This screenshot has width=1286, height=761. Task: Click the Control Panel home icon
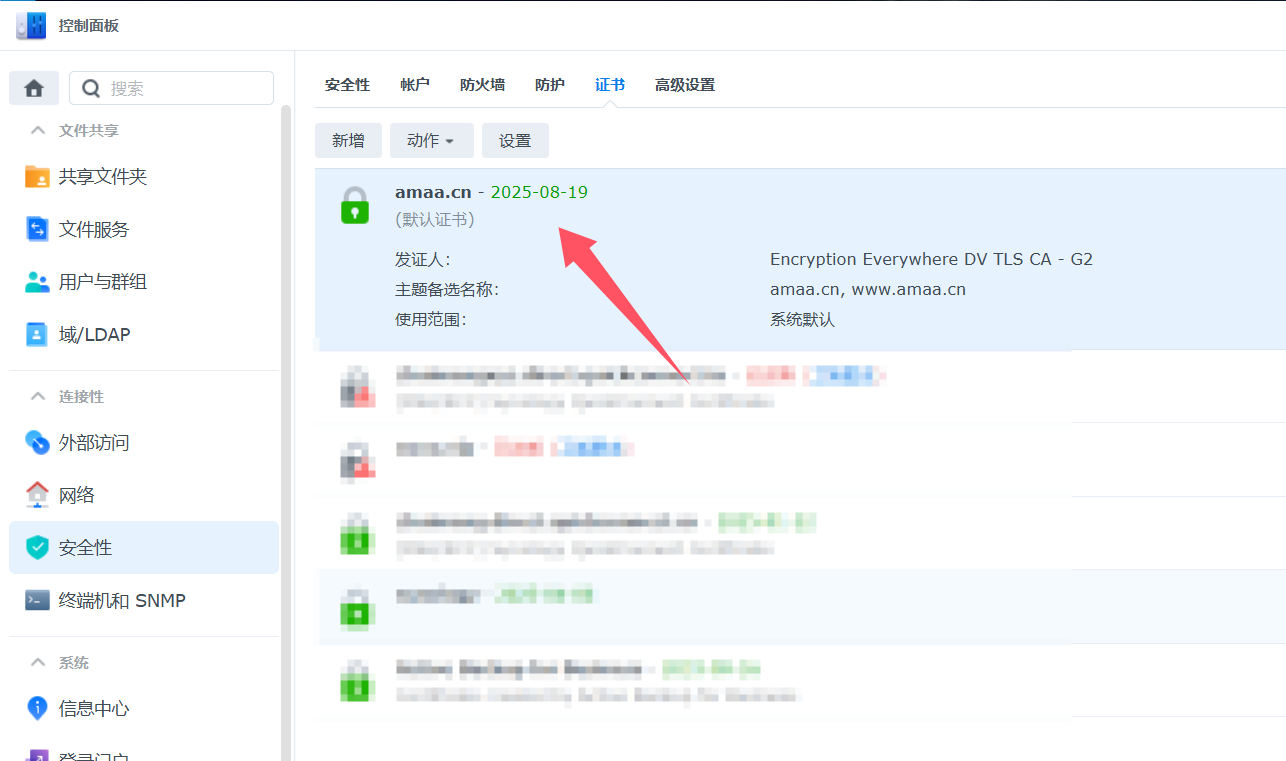pyautogui.click(x=34, y=88)
